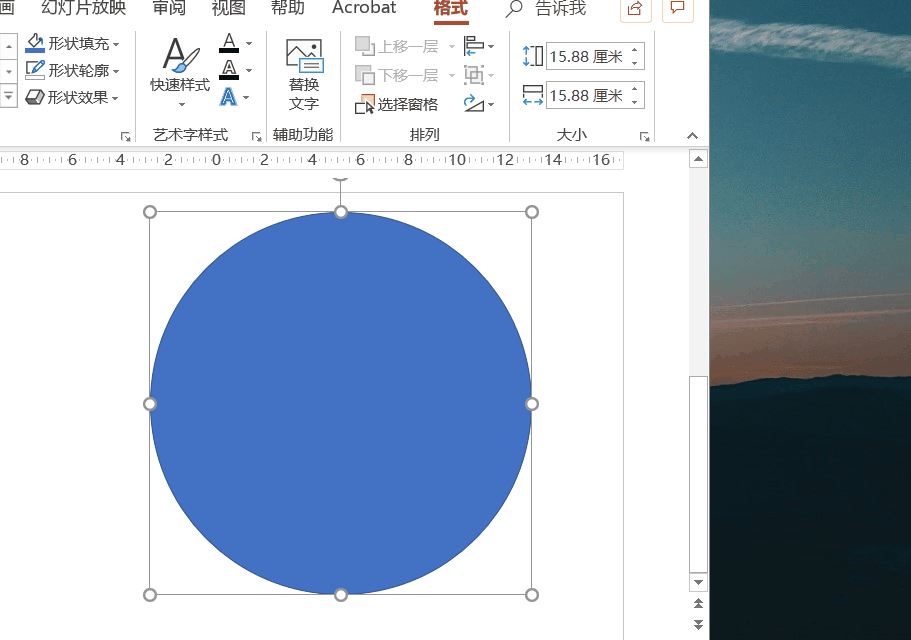Click the text outline A icon

pos(229,70)
